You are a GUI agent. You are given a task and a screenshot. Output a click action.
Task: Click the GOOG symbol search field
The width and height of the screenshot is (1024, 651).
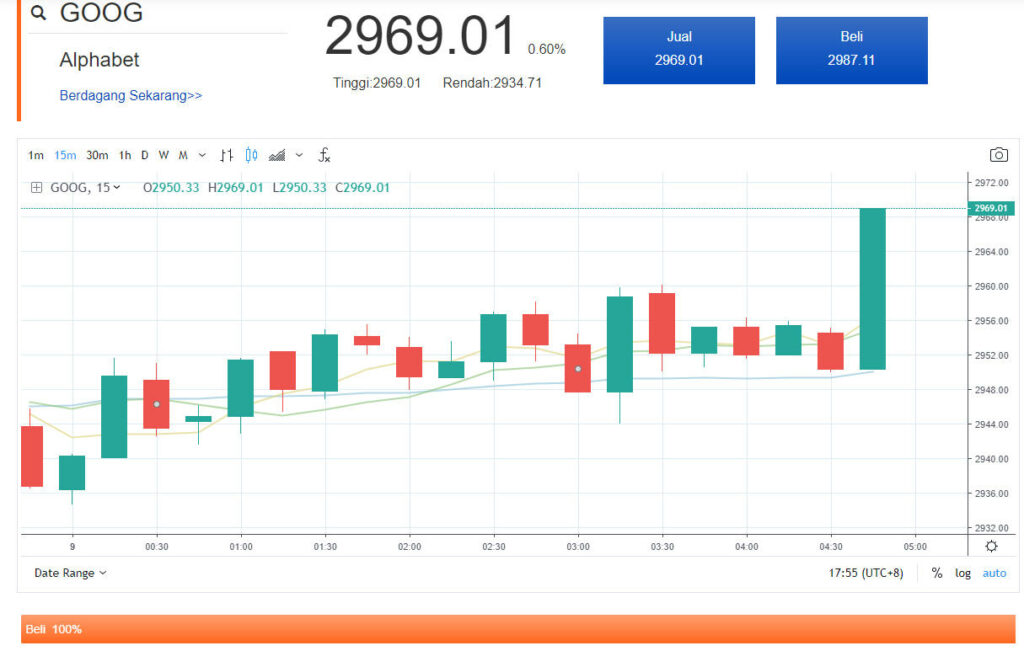[x=157, y=14]
